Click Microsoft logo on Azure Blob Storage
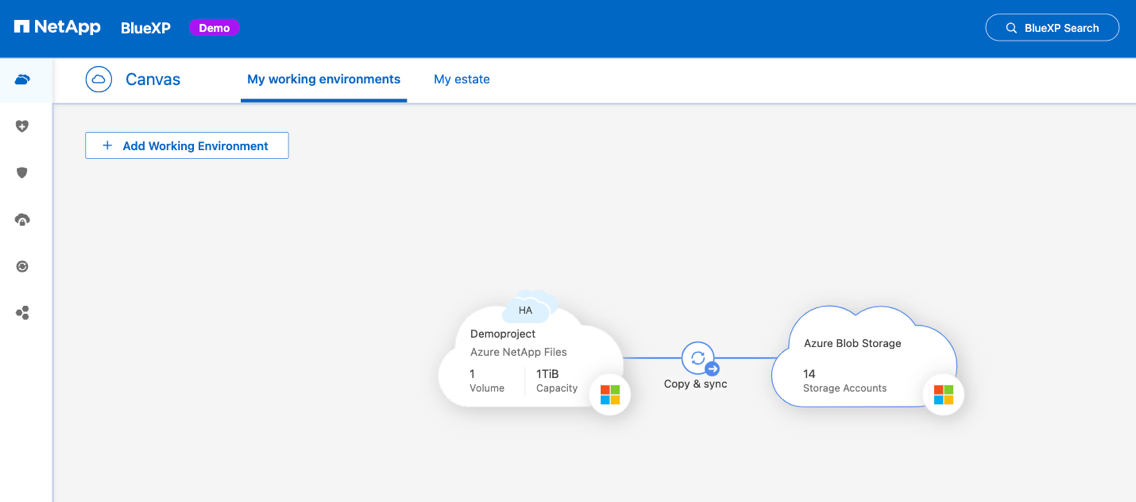The image size is (1136, 502). pos(943,395)
